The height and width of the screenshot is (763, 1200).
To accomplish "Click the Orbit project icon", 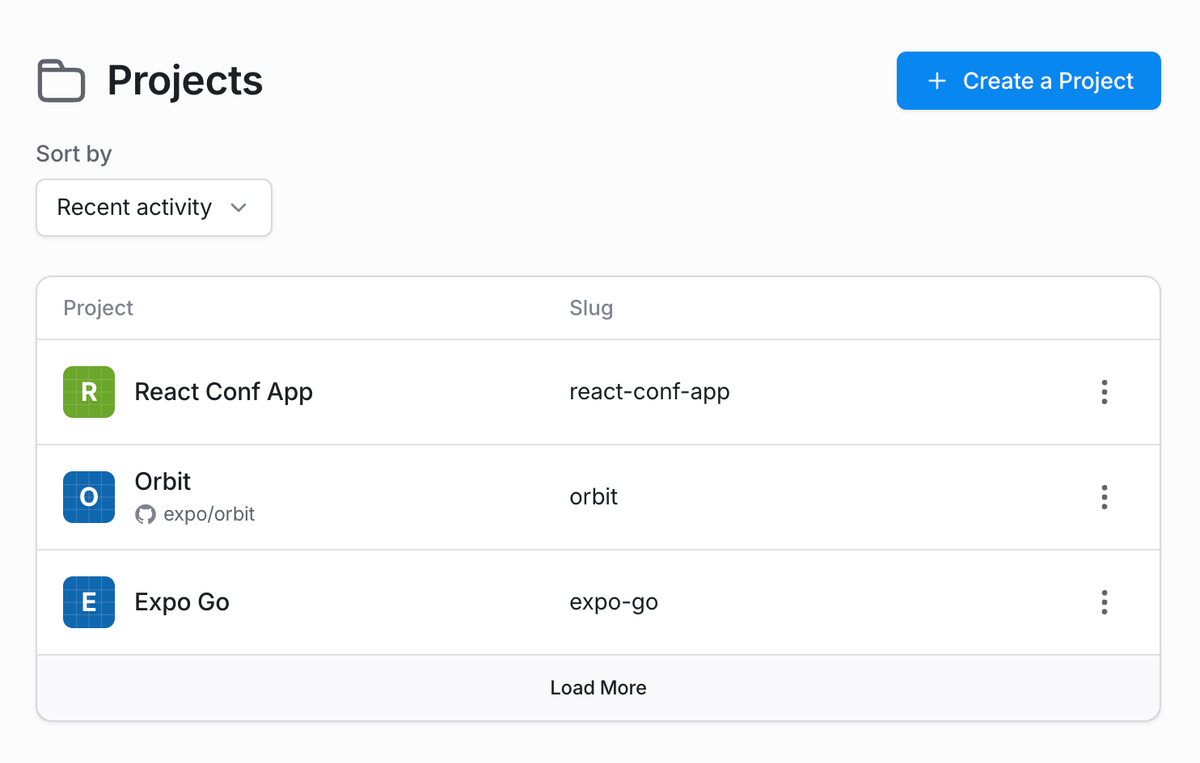I will click(88, 497).
